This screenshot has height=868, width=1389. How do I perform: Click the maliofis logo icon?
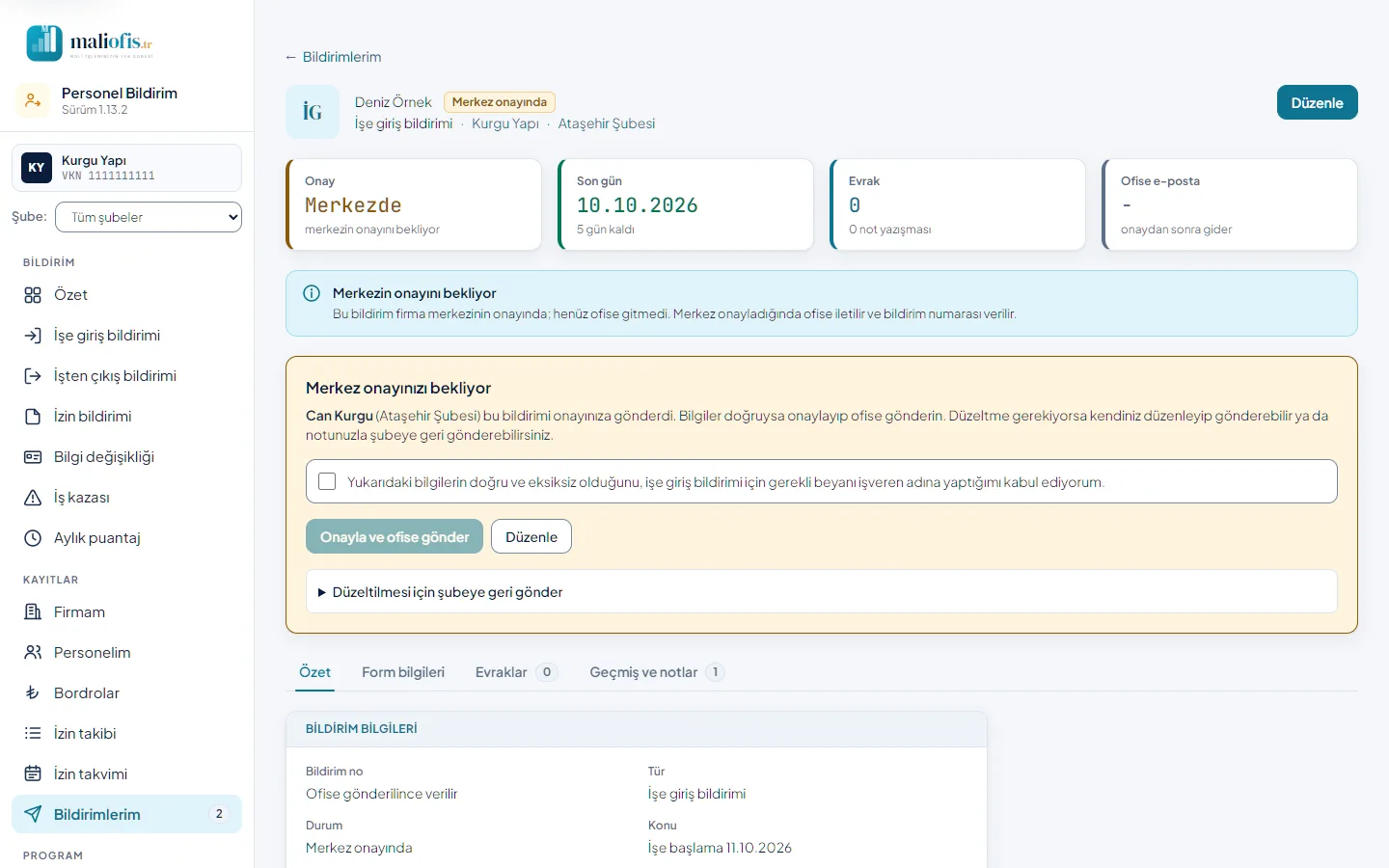[44, 43]
